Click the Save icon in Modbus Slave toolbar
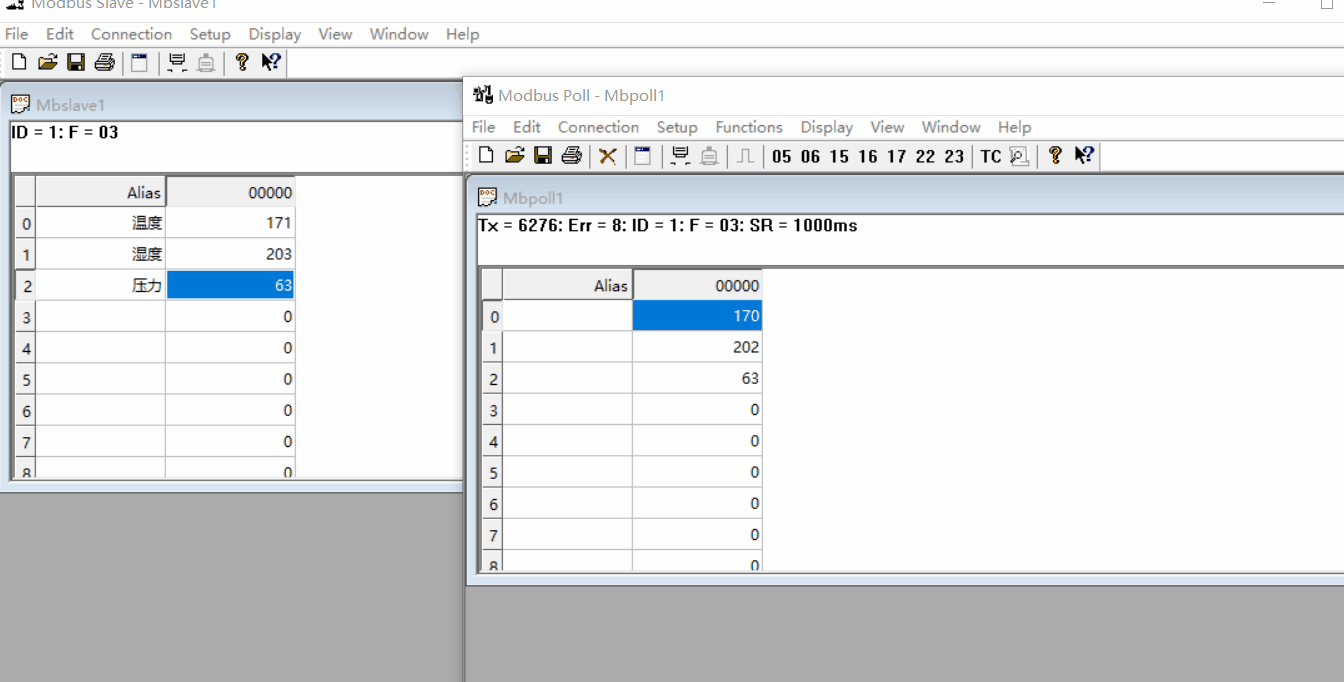1344x682 pixels. [77, 62]
